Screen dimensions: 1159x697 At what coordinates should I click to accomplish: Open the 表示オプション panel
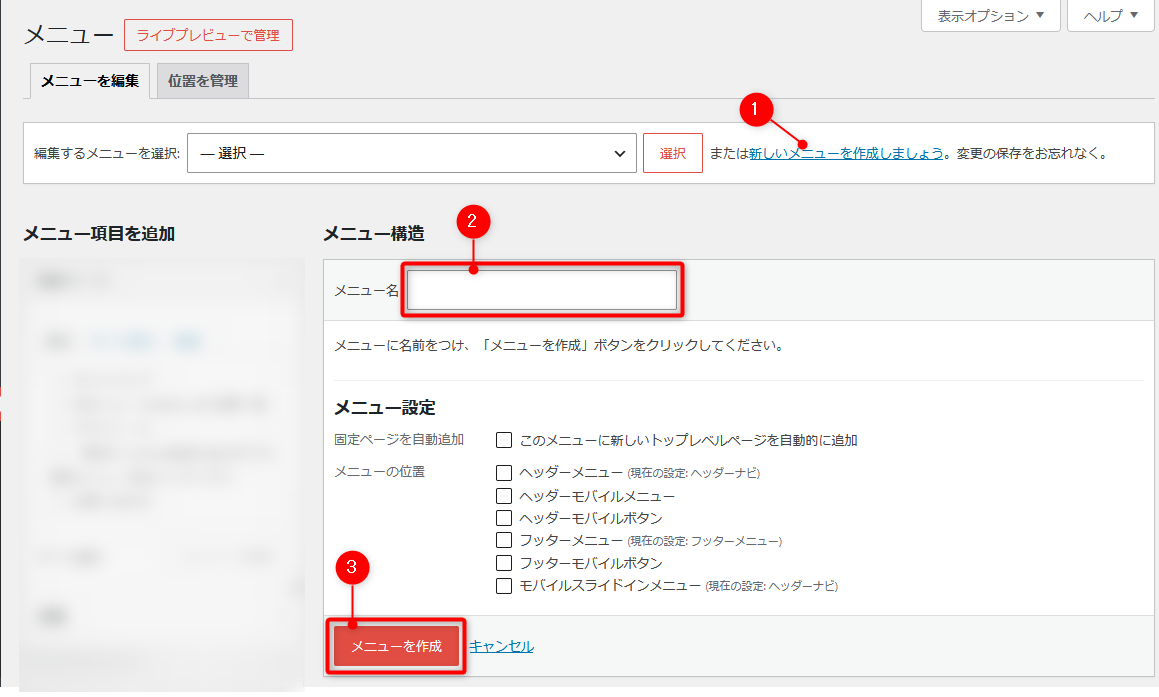click(990, 16)
